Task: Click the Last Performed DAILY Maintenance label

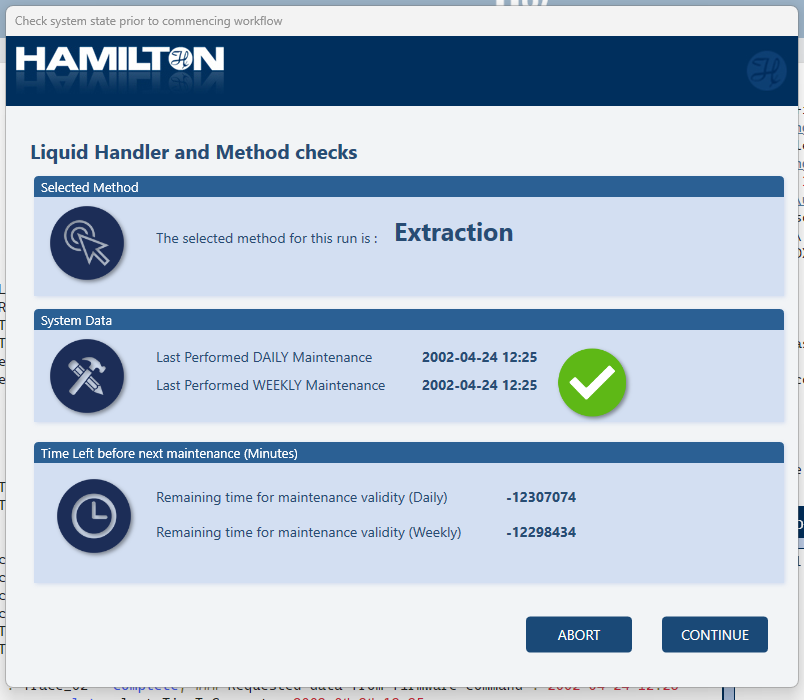Action: [x=264, y=357]
